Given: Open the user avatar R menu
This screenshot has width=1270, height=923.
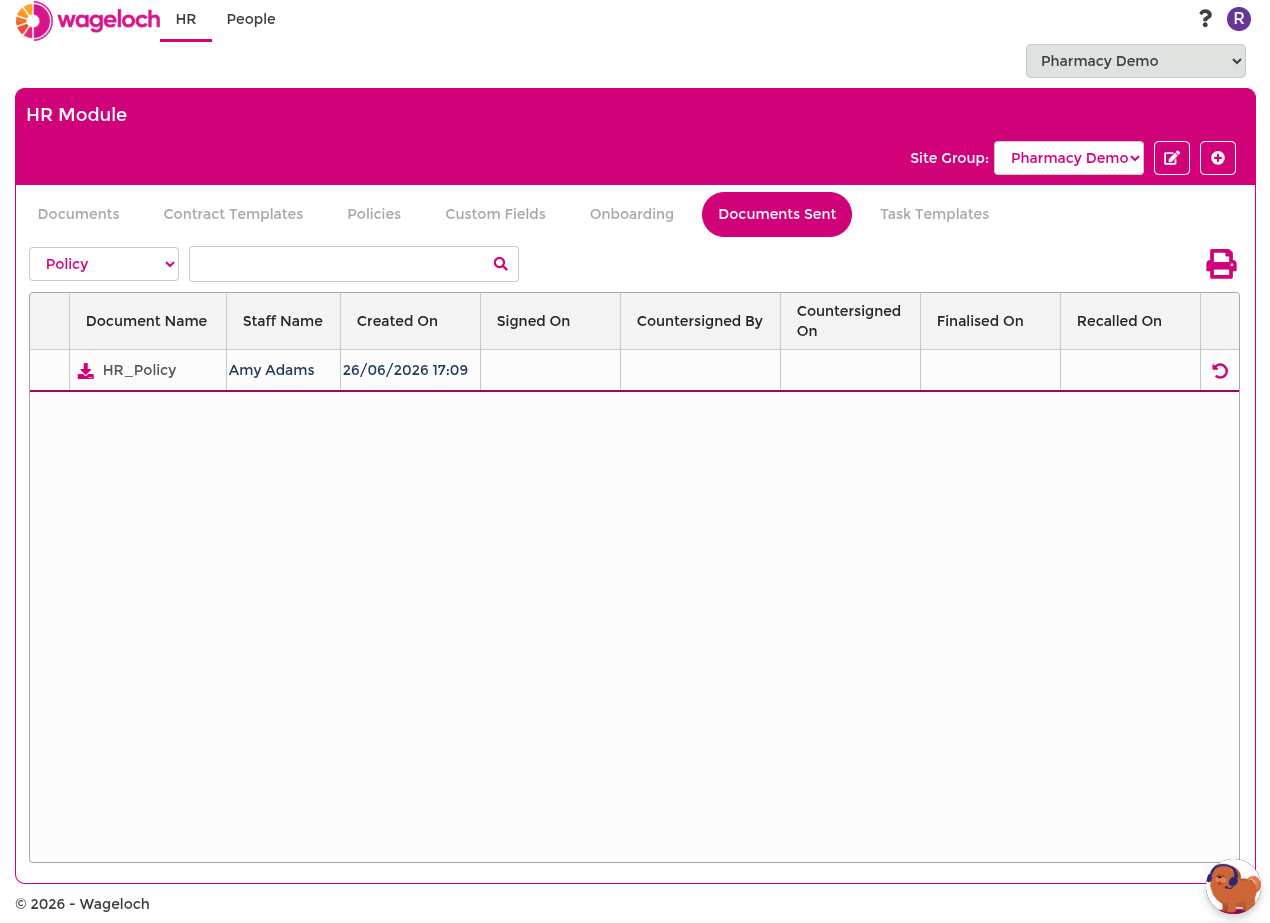Looking at the screenshot, I should [1239, 18].
